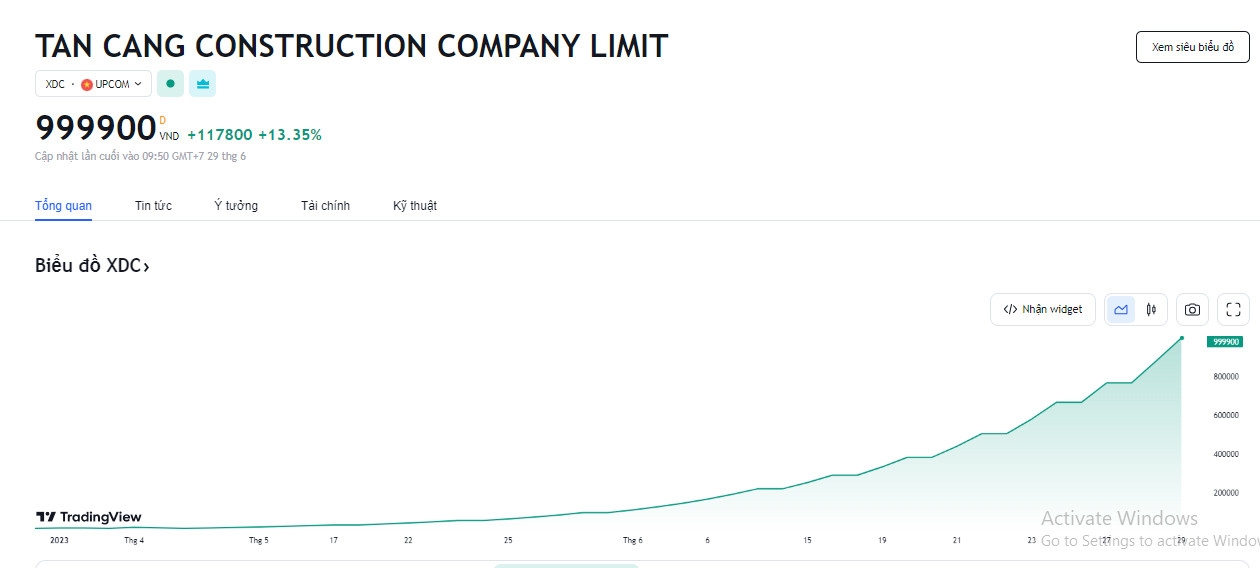Switch to candlestick chart view
The height and width of the screenshot is (568, 1260).
click(1151, 310)
